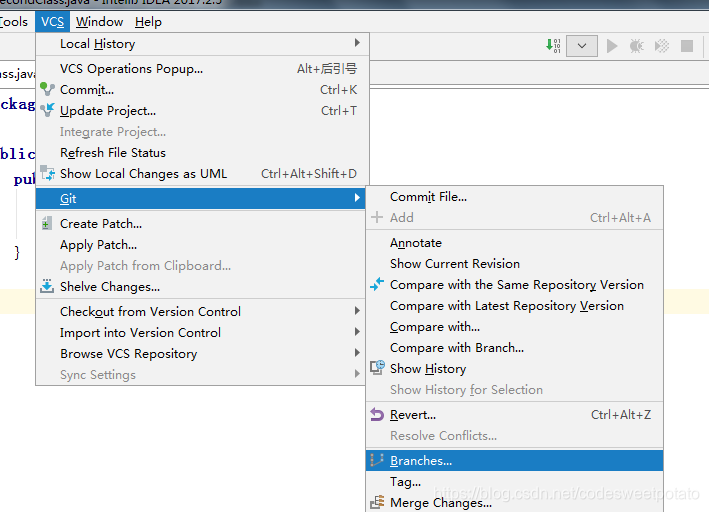Select the Git menu entry
709x512 pixels.
[x=200, y=198]
